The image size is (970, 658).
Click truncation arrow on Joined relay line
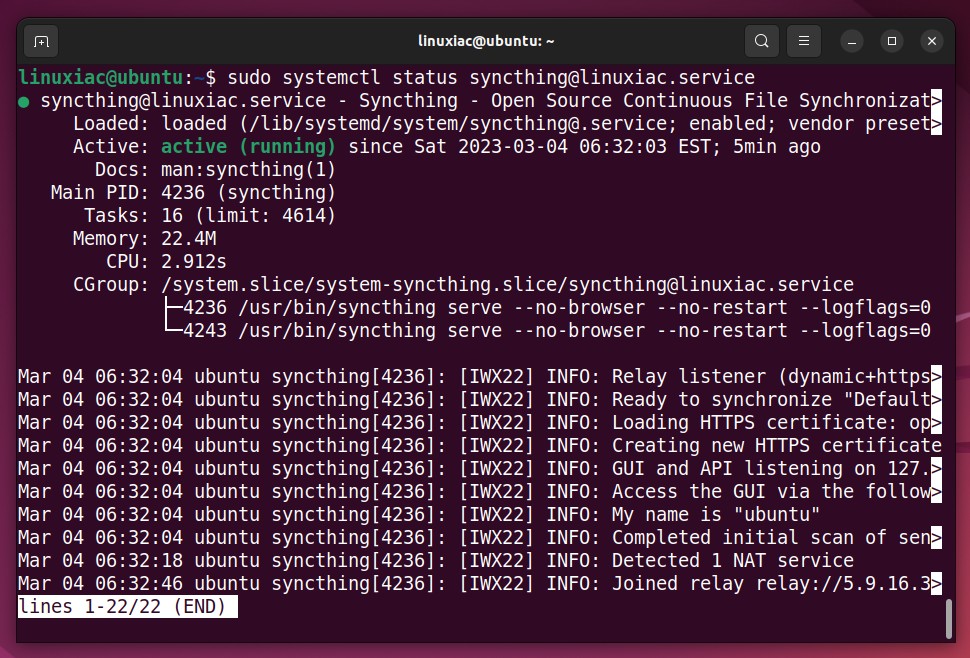[937, 583]
